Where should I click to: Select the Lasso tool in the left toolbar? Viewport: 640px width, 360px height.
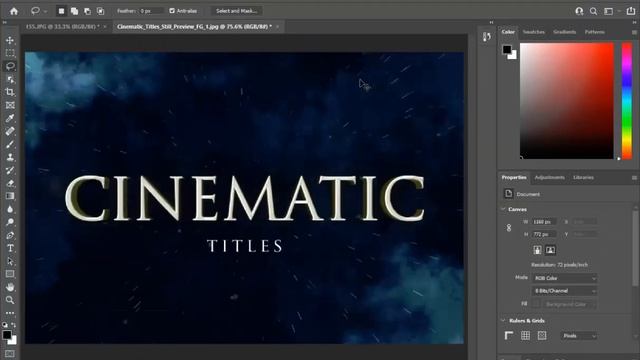click(10, 66)
